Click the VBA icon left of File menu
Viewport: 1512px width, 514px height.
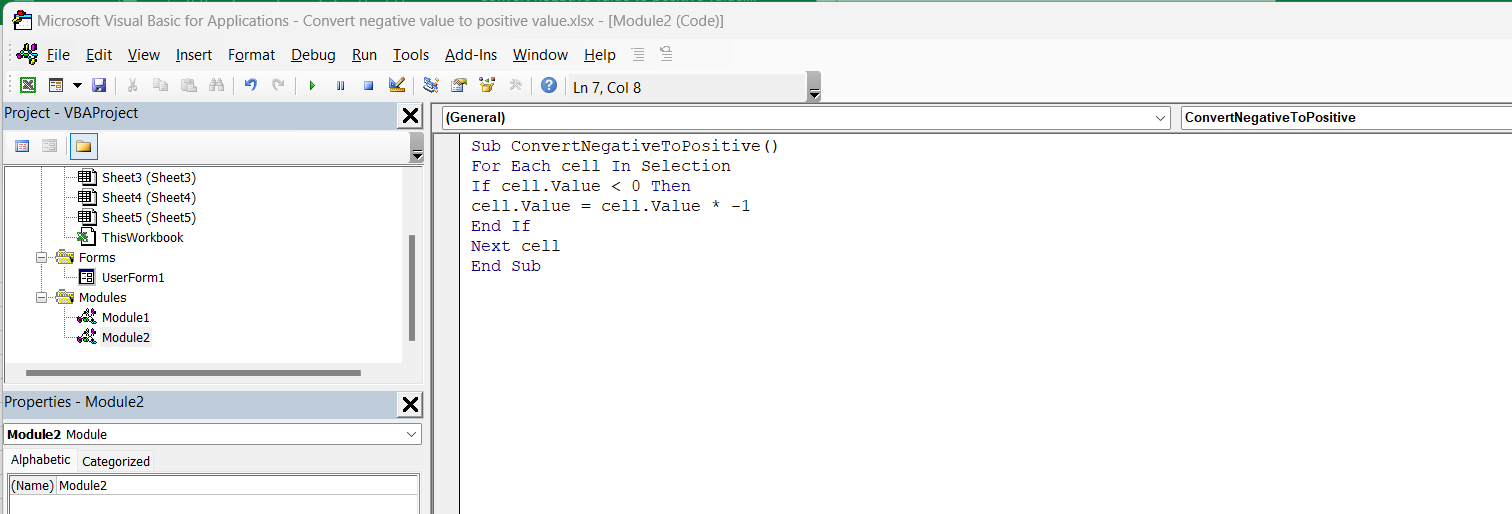click(x=27, y=54)
